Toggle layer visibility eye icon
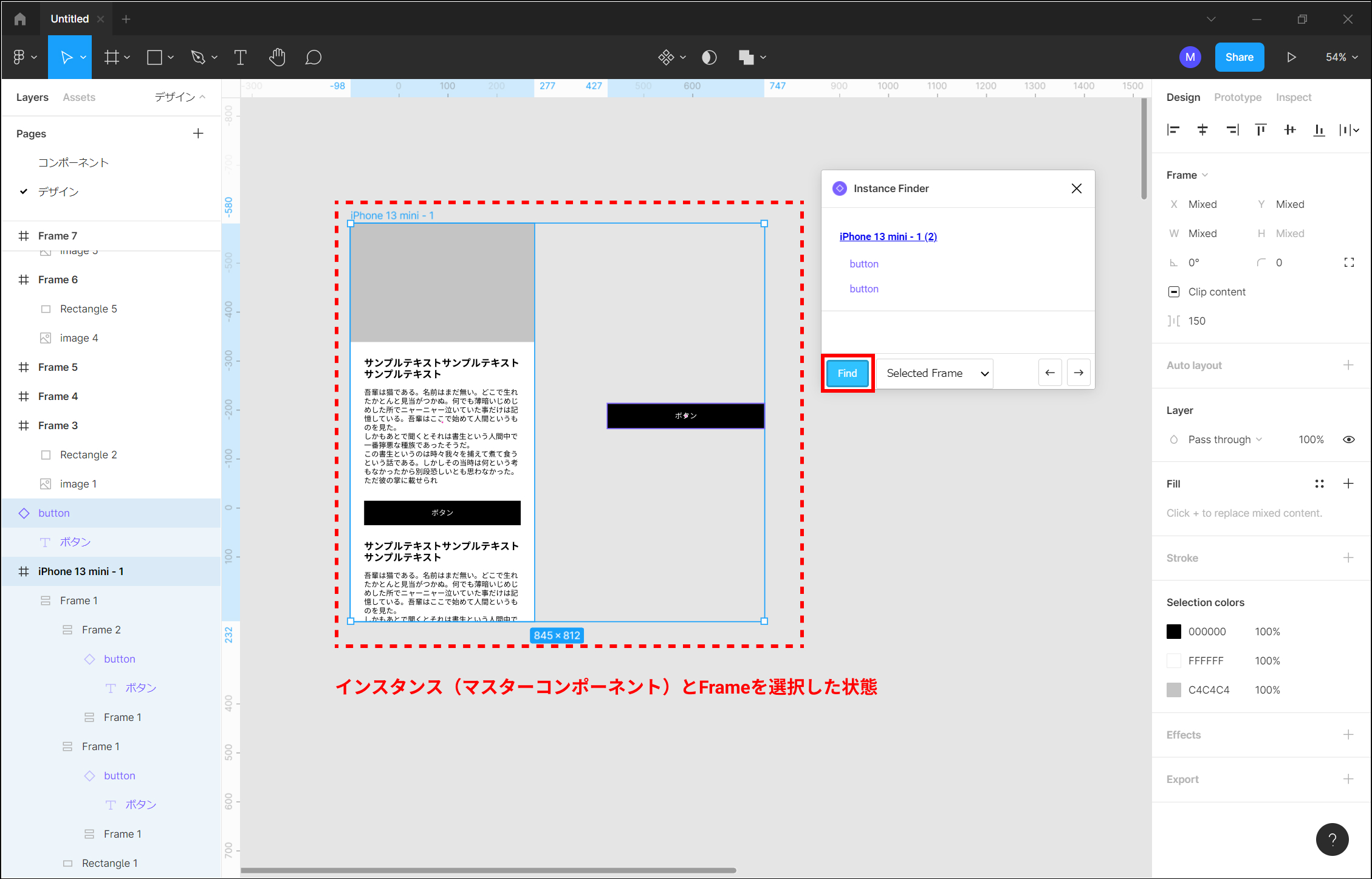1372x879 pixels. point(1348,439)
